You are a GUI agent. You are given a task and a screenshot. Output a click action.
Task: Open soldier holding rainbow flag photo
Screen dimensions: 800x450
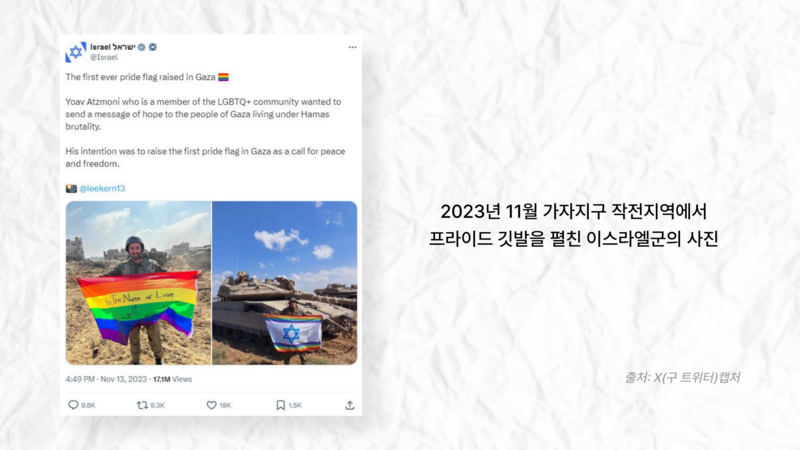coord(138,283)
